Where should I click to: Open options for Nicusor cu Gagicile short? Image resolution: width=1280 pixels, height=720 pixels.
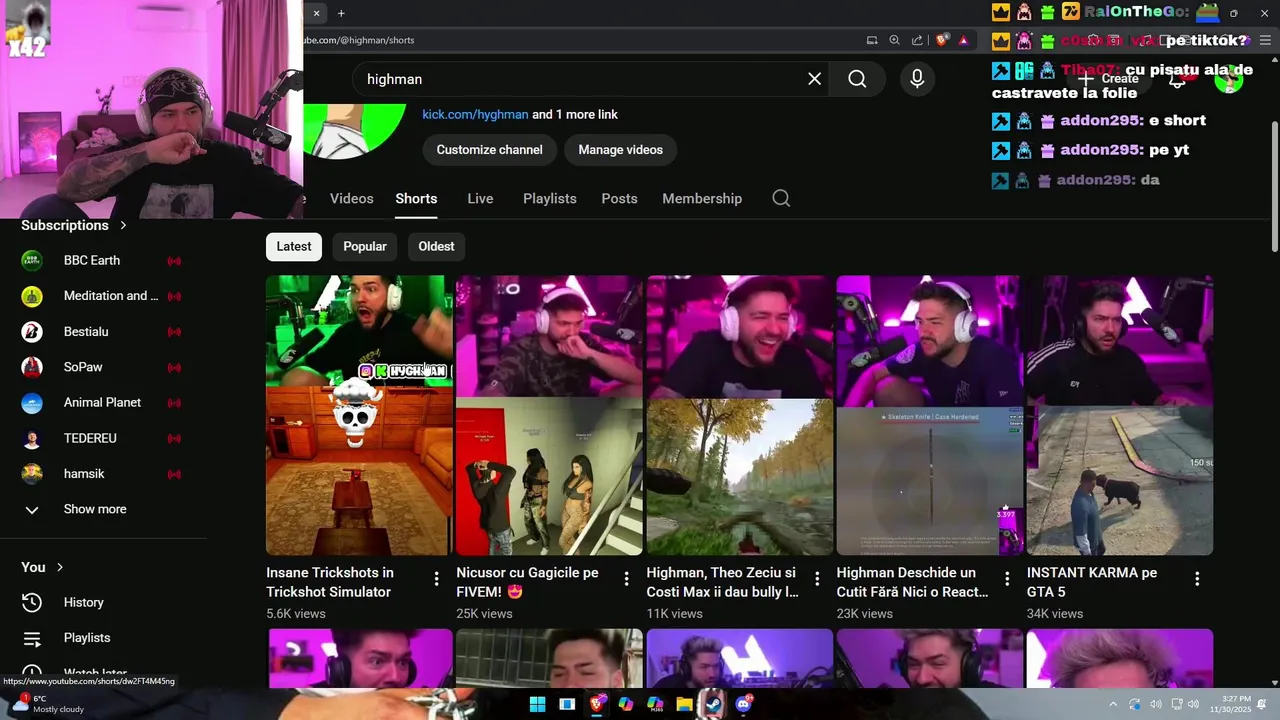coord(626,579)
